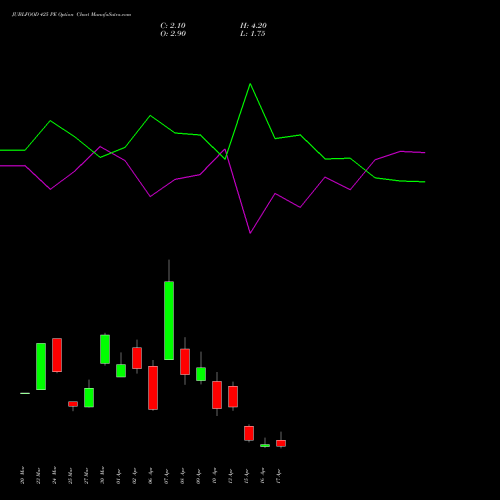The width and height of the screenshot is (500, 500).
Task: Click the close value 'C: 2.10'
Action: point(173,25)
